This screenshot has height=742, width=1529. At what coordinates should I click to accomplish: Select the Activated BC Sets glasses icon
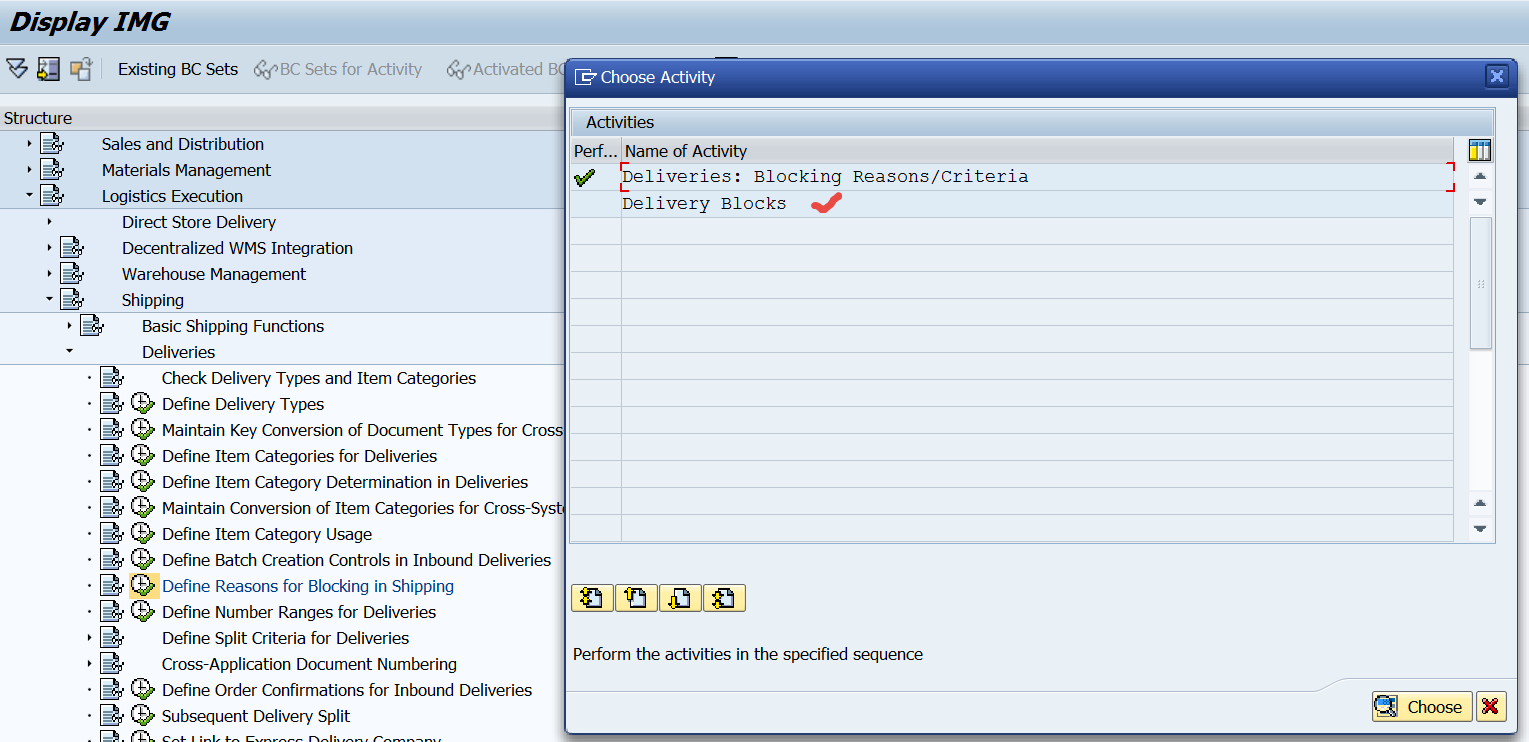coord(458,69)
